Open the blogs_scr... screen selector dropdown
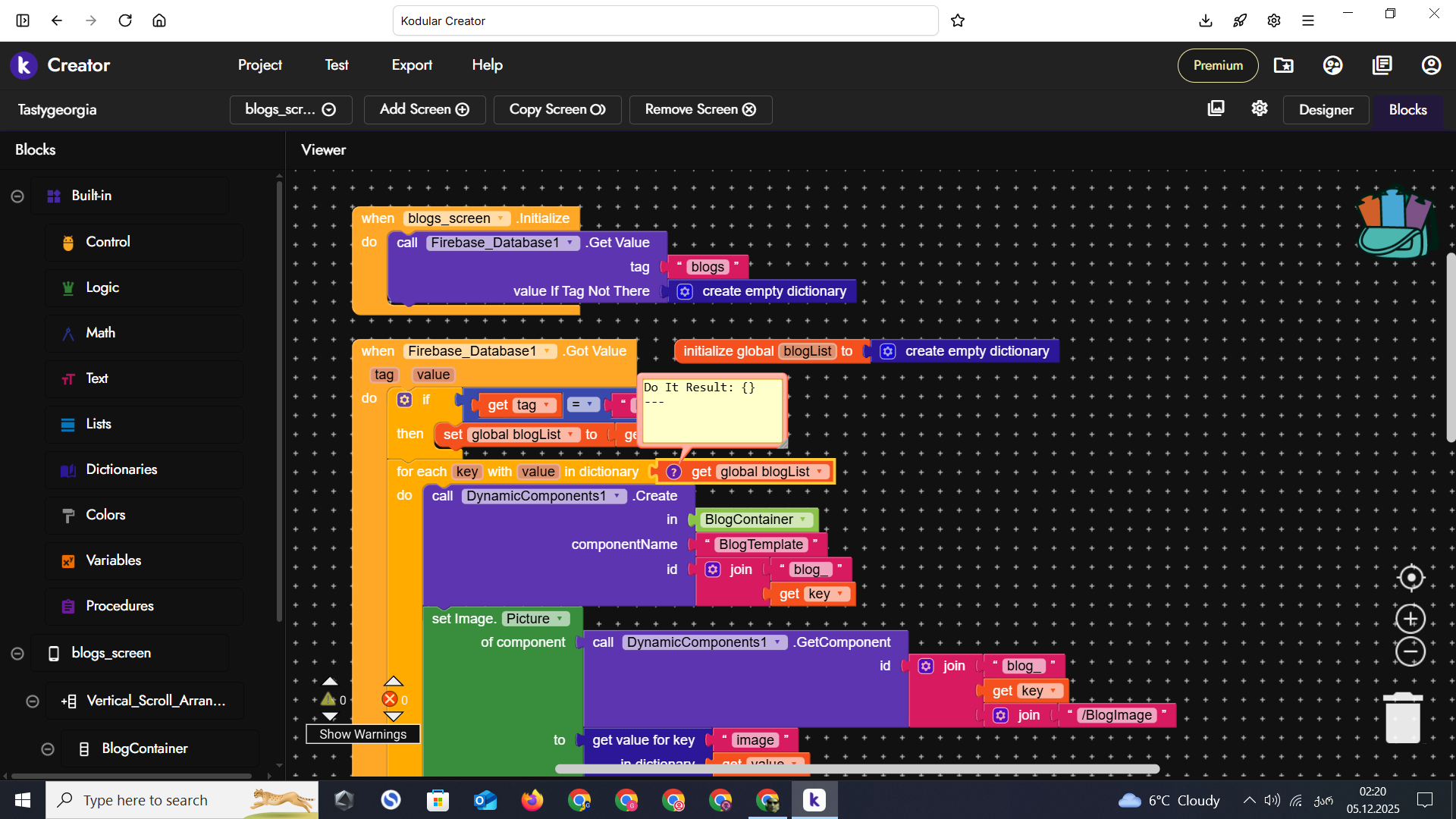Screen dimensions: 1456x819 290,110
